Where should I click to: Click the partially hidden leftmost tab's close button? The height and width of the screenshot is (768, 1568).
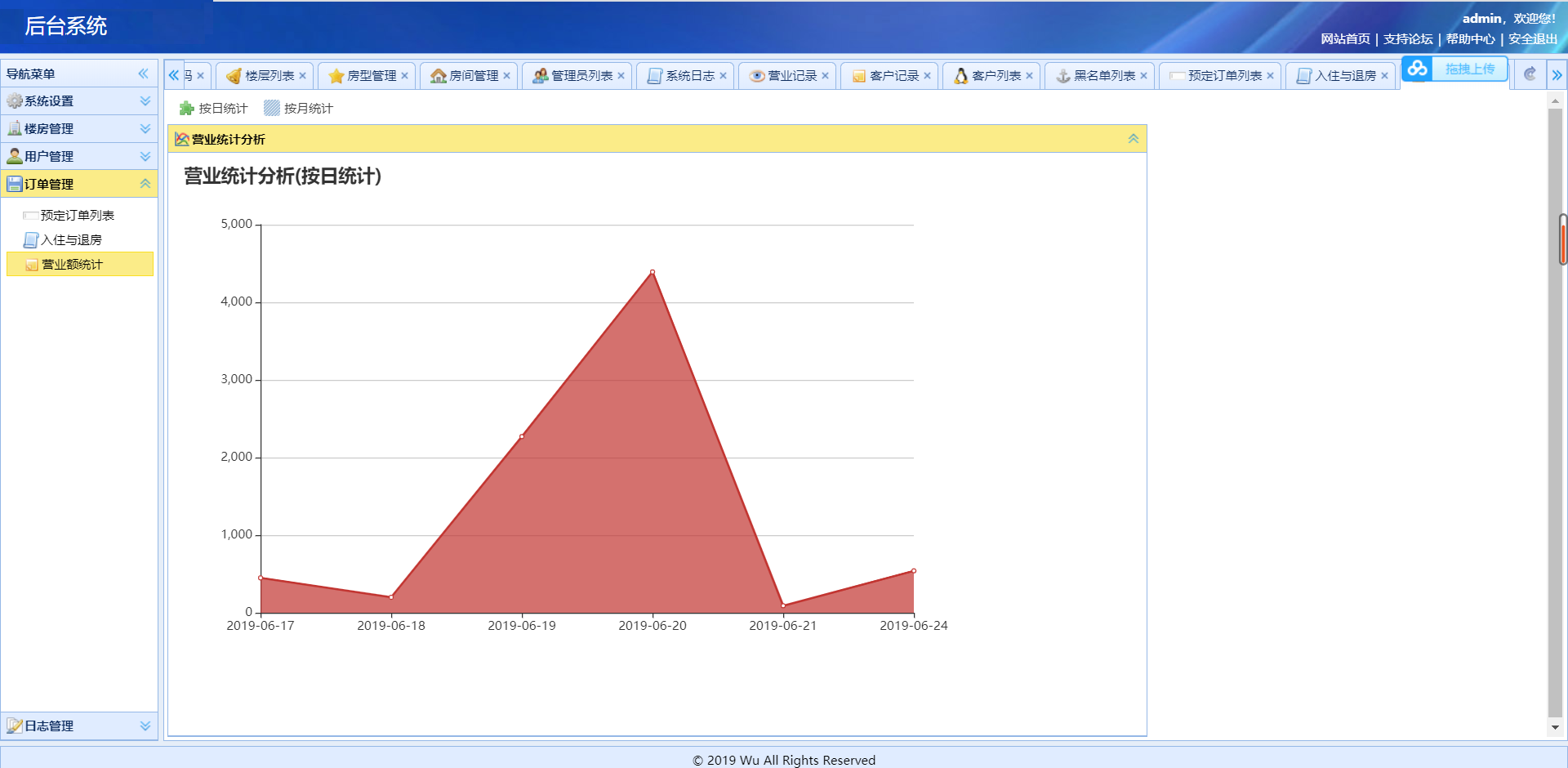click(x=201, y=76)
